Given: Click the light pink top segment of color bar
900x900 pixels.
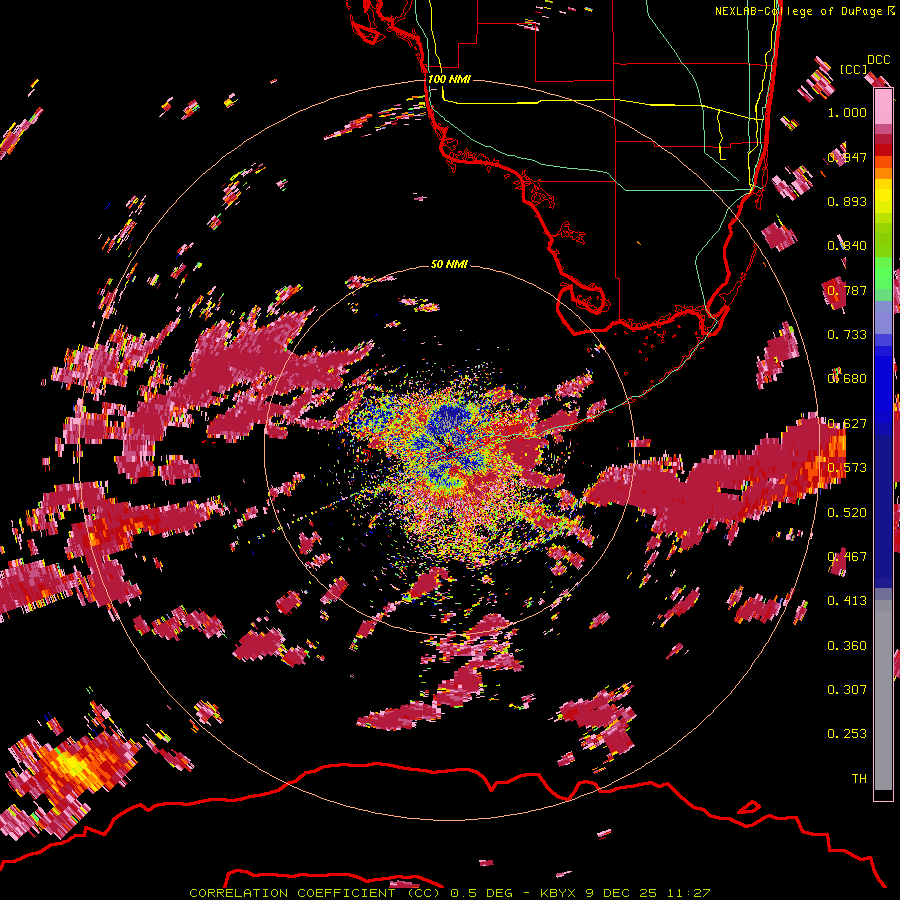Looking at the screenshot, I should tap(883, 106).
